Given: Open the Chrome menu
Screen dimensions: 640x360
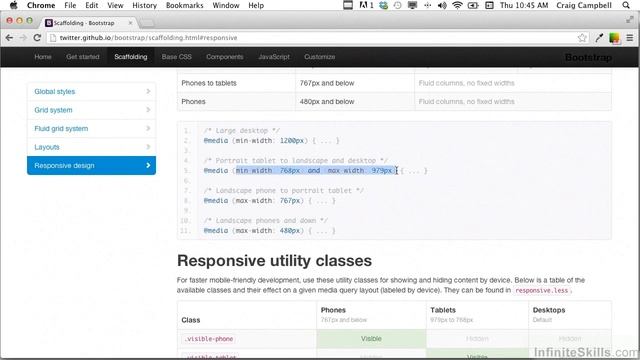Looking at the screenshot, I should click(41, 5).
